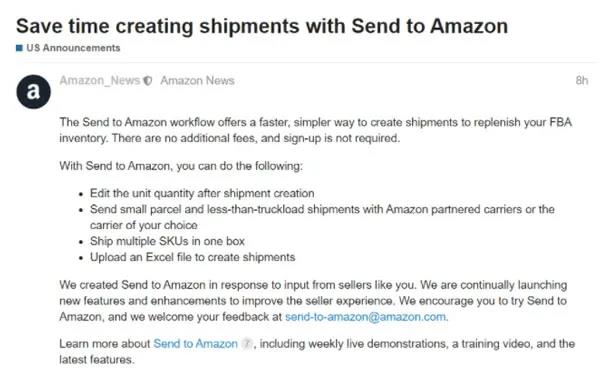Click the Save time creating shipments topic title
Screen dimensions: 600x381
click(x=262, y=26)
